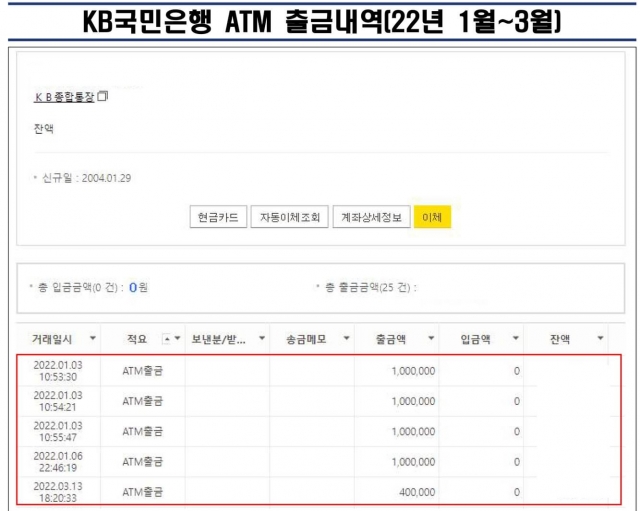Open 자동이체조회 button
Image resolution: width=640 pixels, height=511 pixels.
pos(289,217)
